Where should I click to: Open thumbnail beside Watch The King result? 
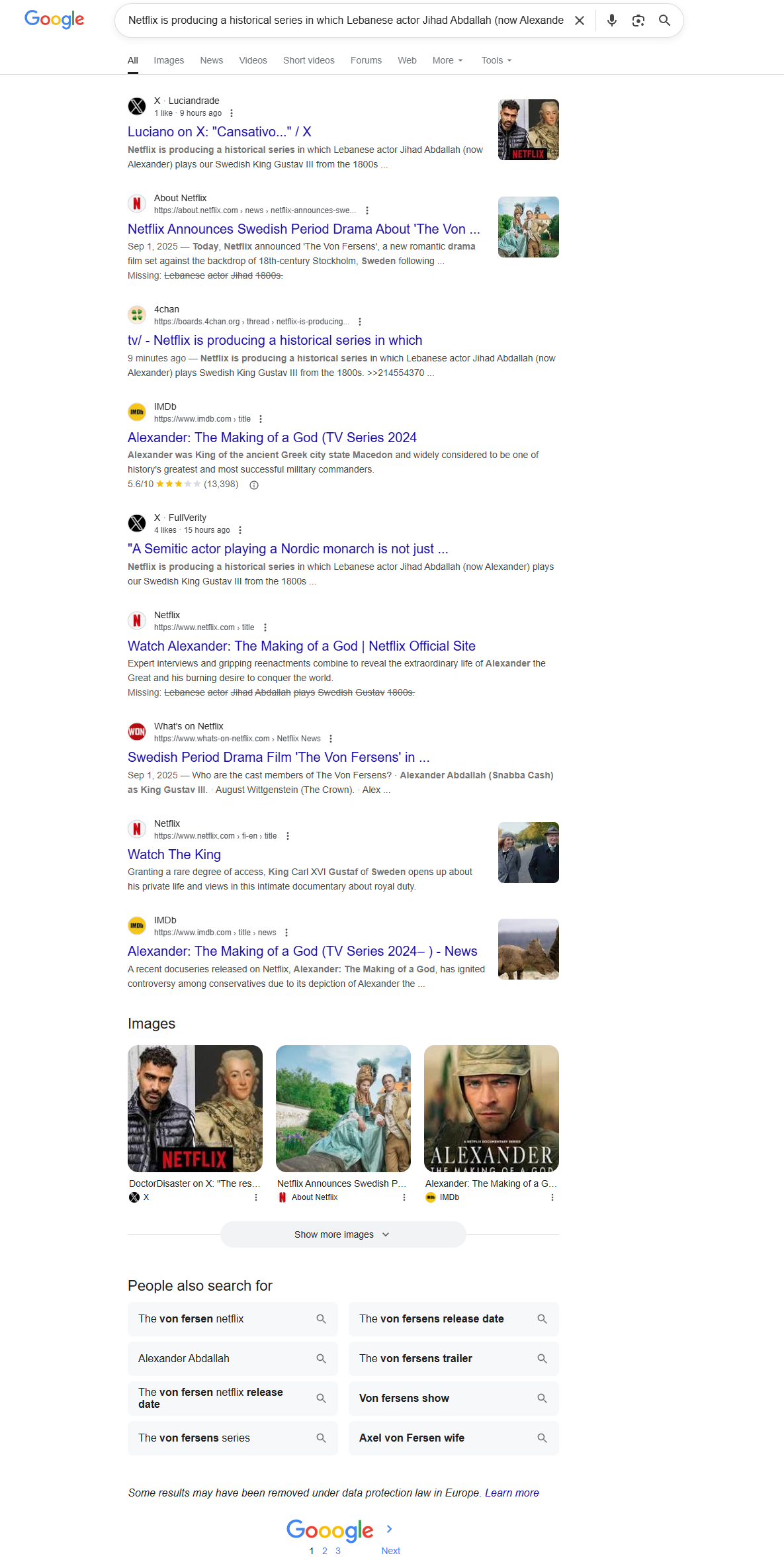[529, 853]
